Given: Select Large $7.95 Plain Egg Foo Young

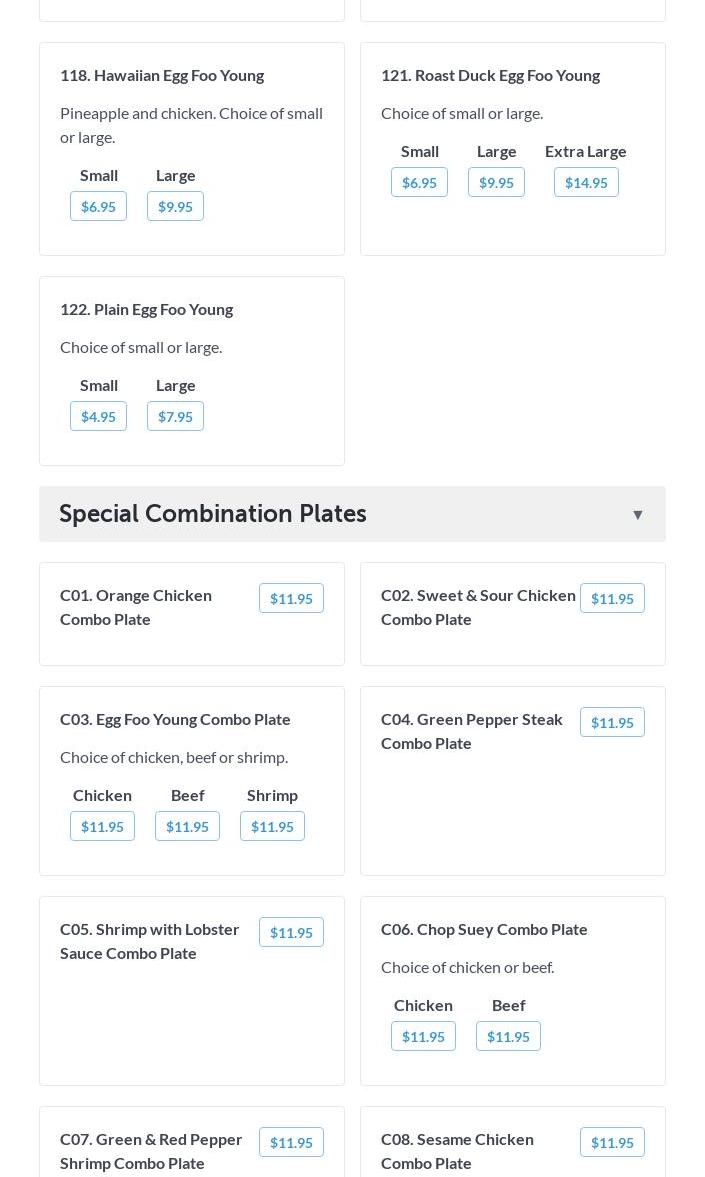Looking at the screenshot, I should point(175,417).
